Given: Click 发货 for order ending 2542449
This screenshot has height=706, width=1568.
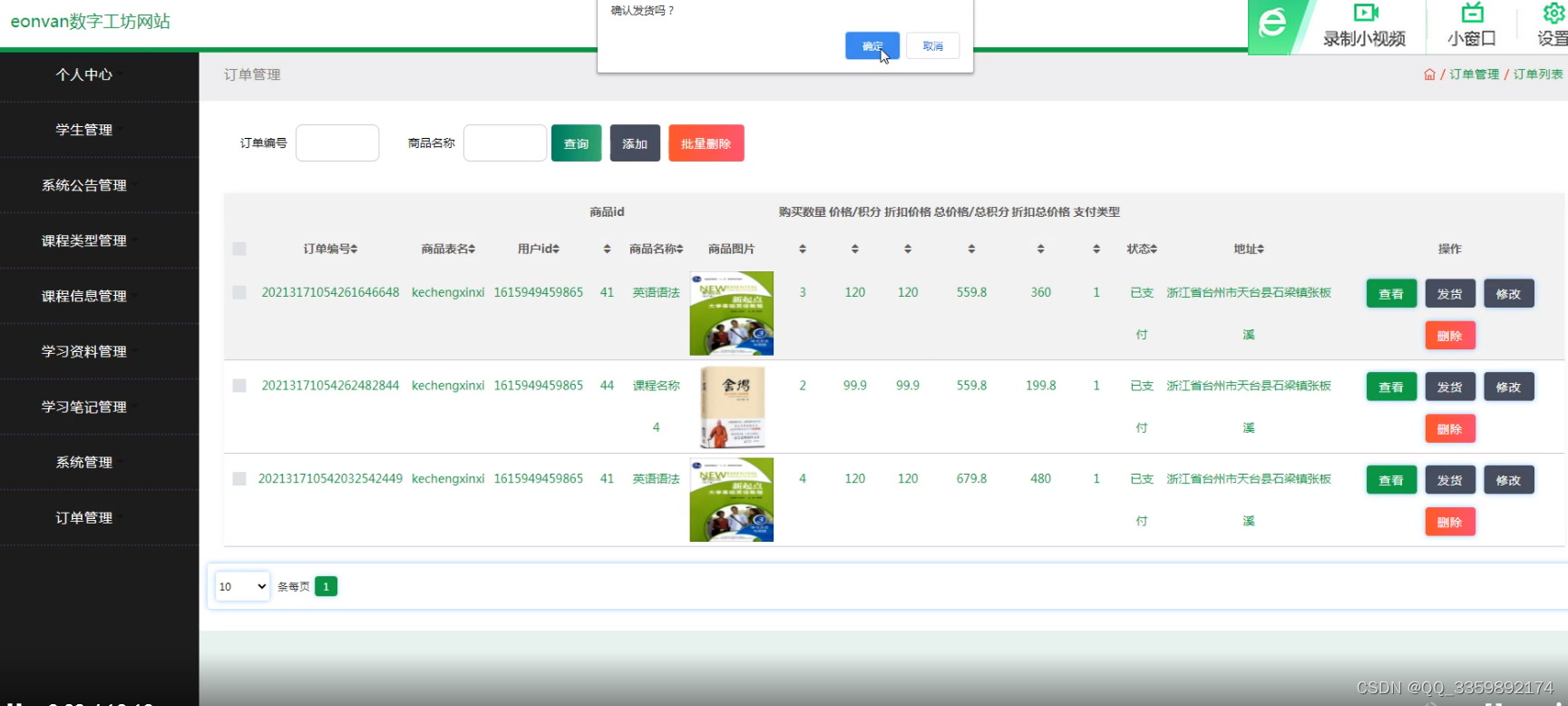Looking at the screenshot, I should point(1450,480).
